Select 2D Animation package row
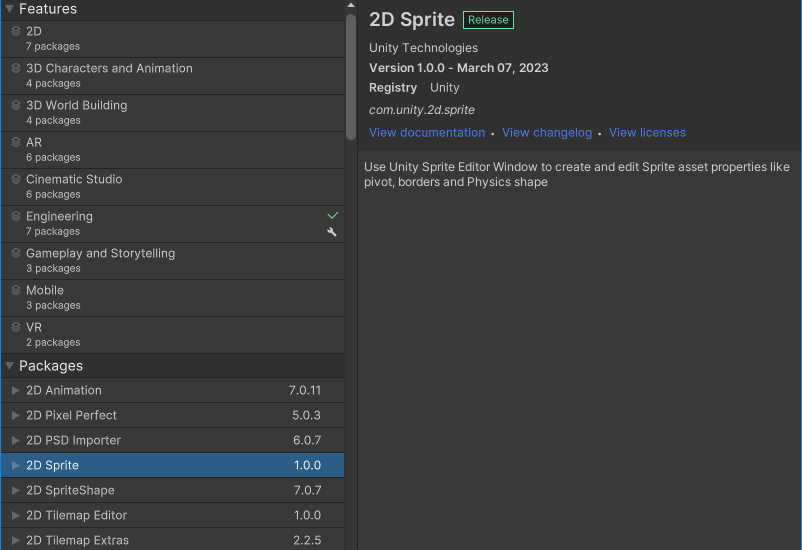The width and height of the screenshot is (802, 550). [173, 390]
